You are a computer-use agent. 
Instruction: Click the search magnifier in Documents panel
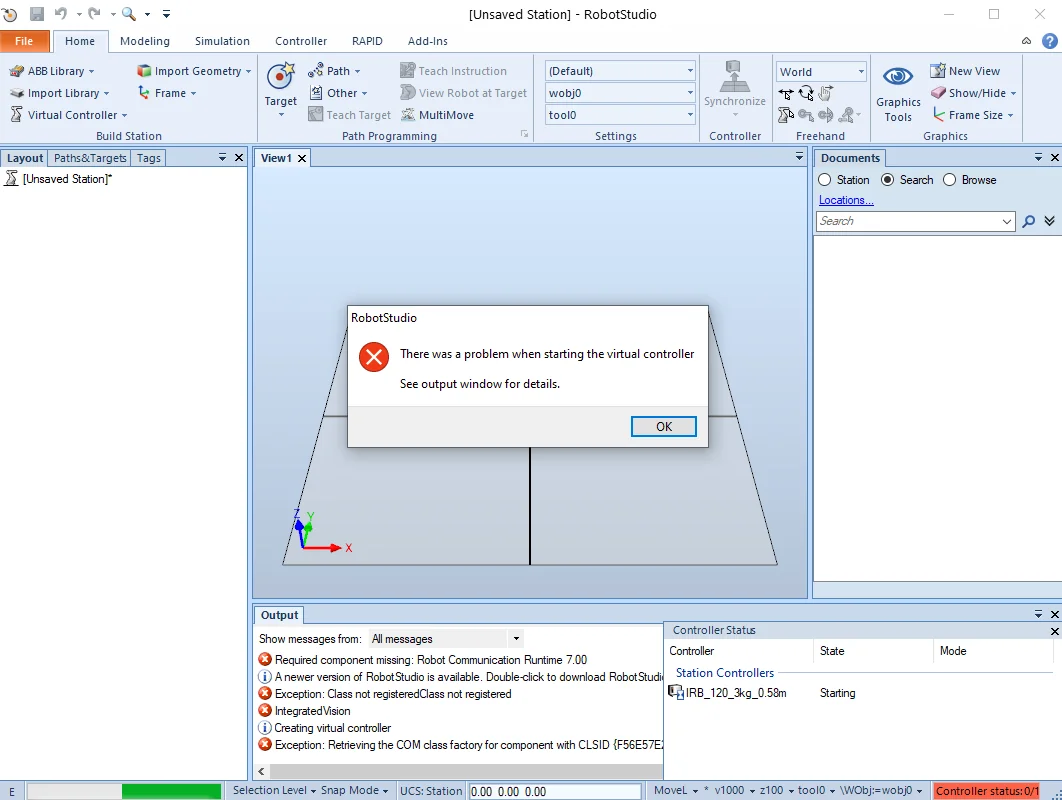pos(1029,221)
